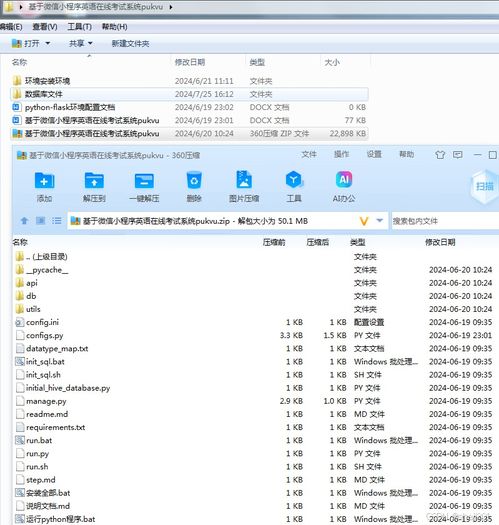Click the 搜索包内文件 search field
This screenshot has height=525, width=499.
[x=445, y=221]
